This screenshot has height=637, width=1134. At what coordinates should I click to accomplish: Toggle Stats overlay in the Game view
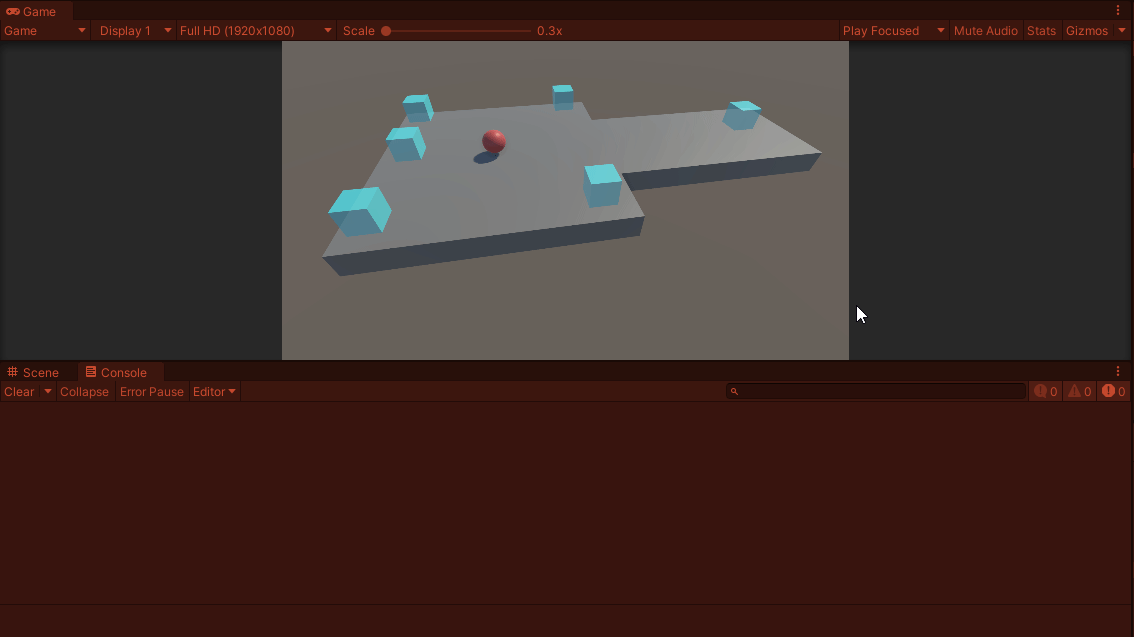point(1041,31)
